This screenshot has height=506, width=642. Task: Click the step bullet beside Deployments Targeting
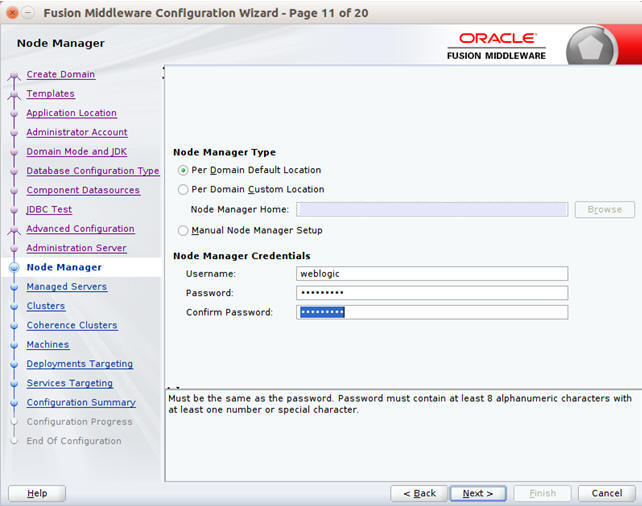[x=14, y=364]
